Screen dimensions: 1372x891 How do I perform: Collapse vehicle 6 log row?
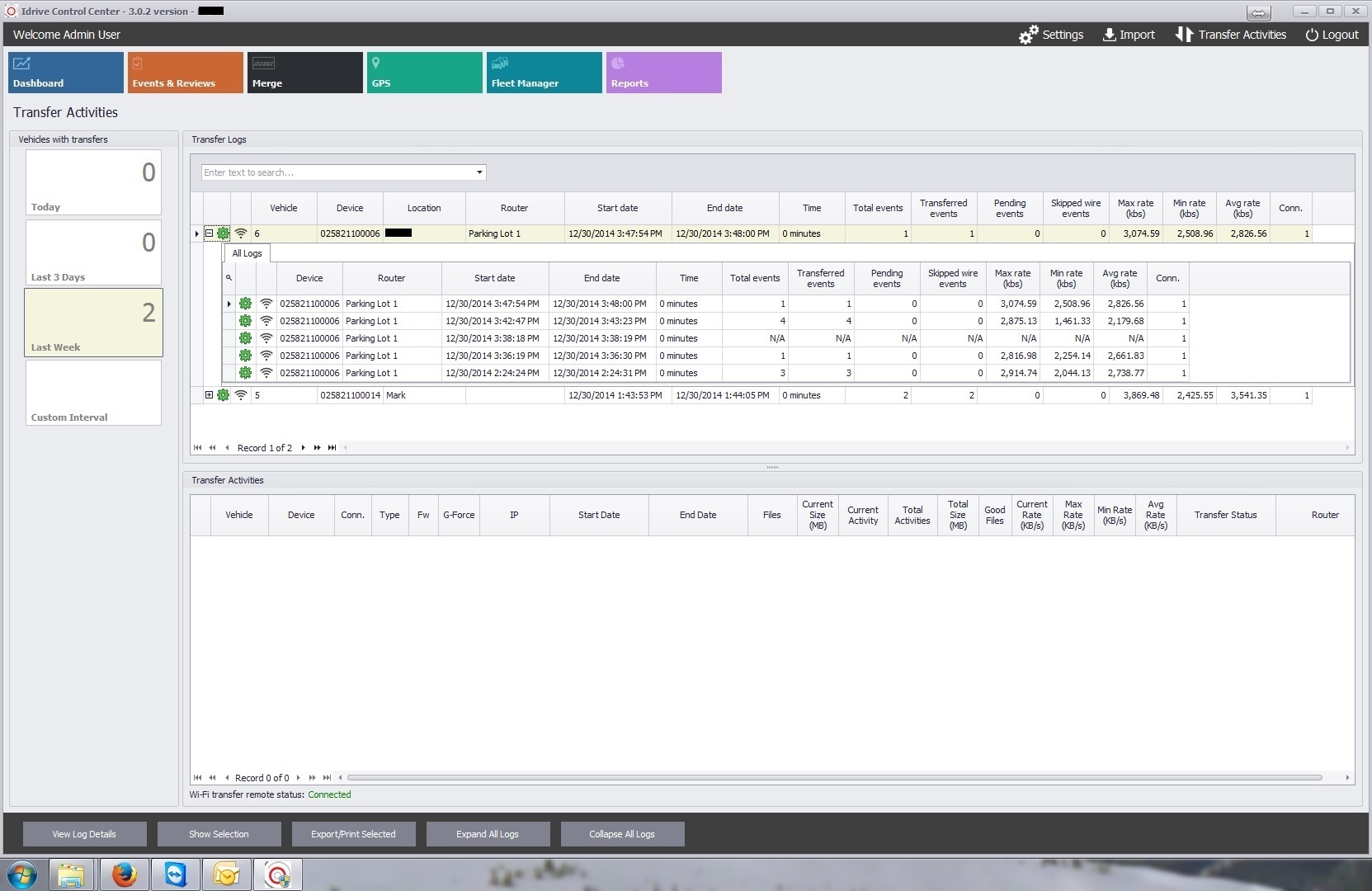209,233
